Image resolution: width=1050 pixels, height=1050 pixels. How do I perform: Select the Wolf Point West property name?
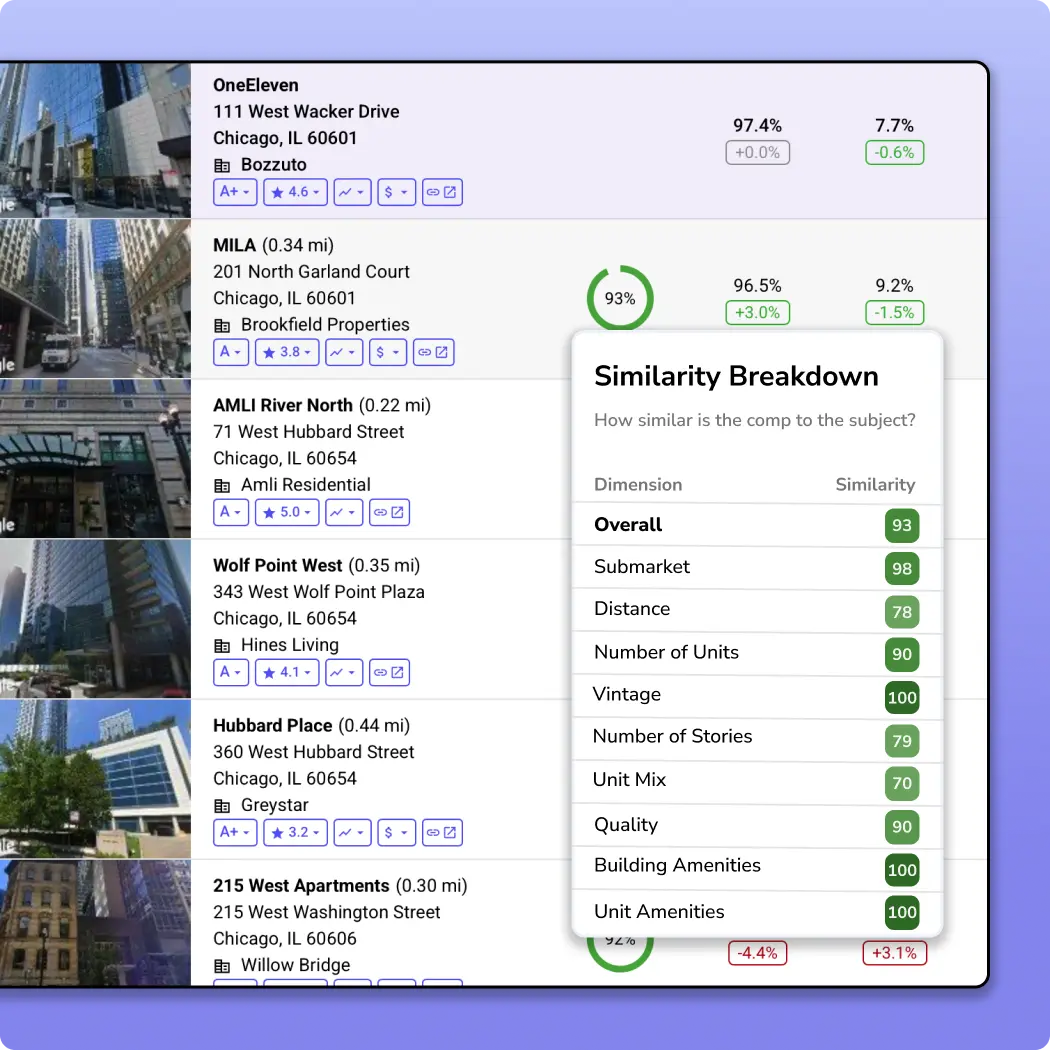pyautogui.click(x=277, y=565)
